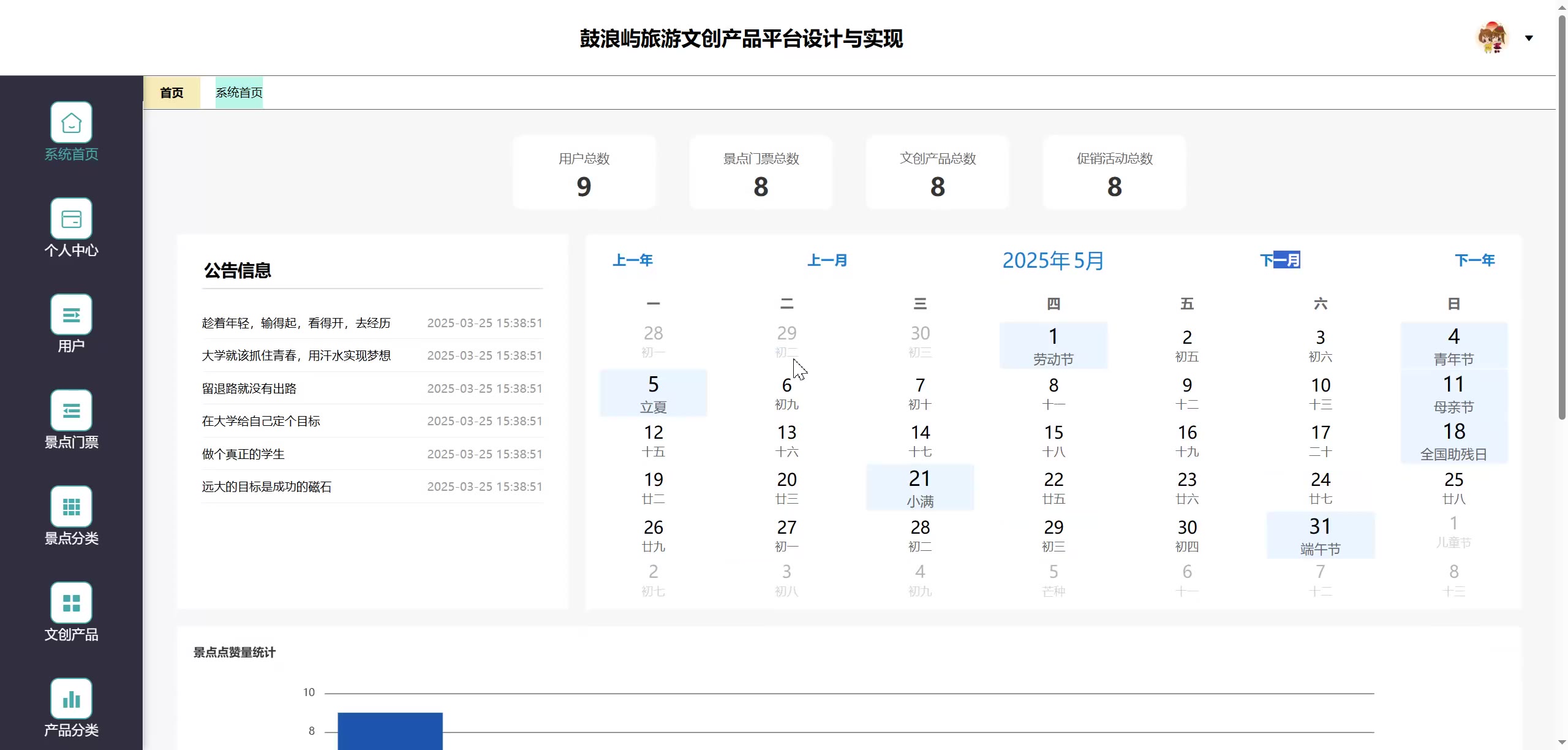The image size is (1568, 750).
Task: Select the 系统首页 tab
Action: 239,93
